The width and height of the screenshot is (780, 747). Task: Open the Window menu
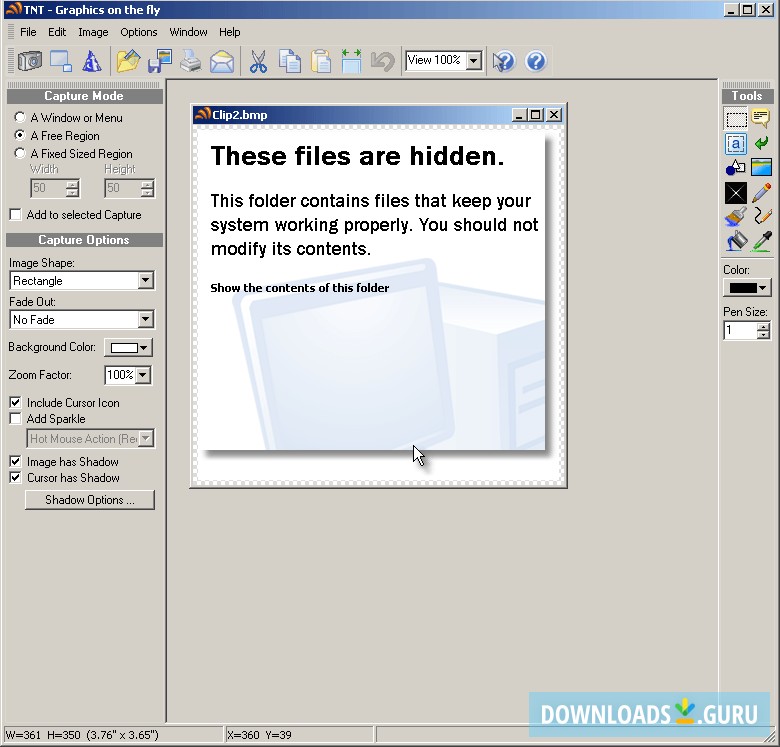(188, 32)
